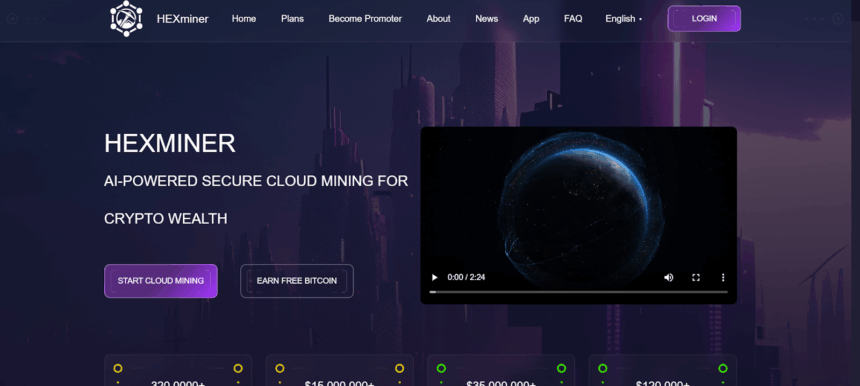This screenshot has height=386, width=860.
Task: Click the HEXminer brand name link
Action: (x=183, y=19)
